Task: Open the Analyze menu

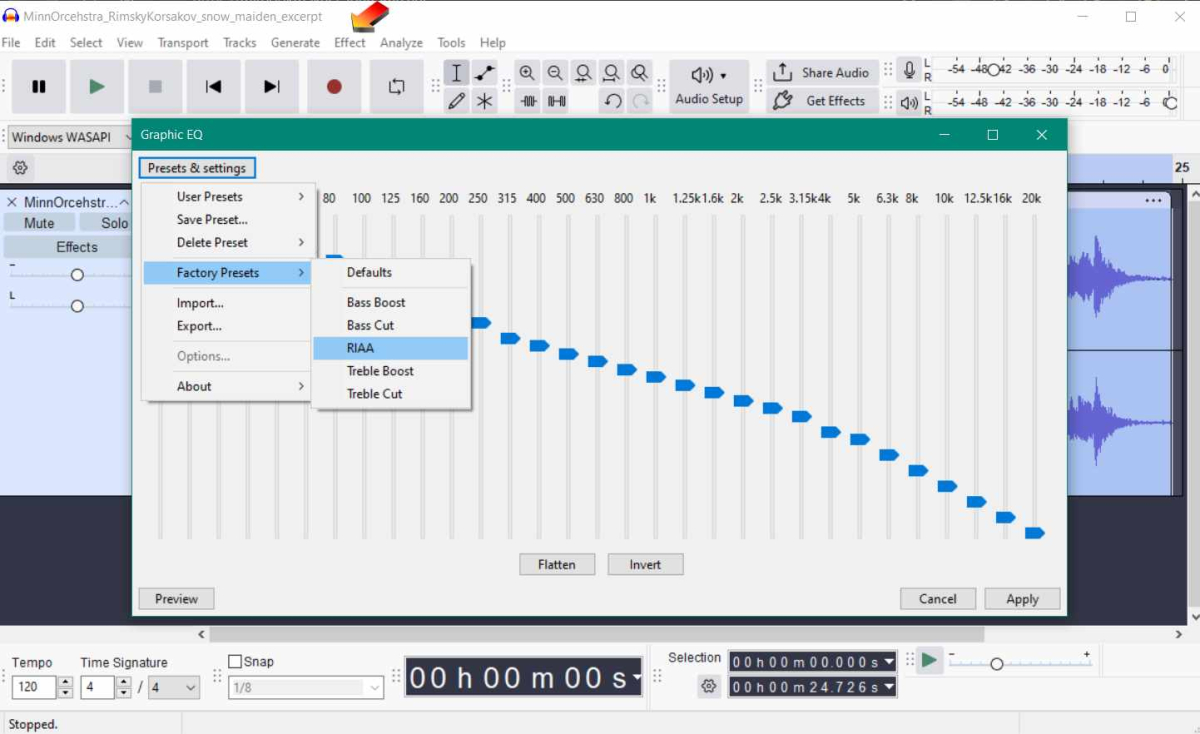Action: 401,43
